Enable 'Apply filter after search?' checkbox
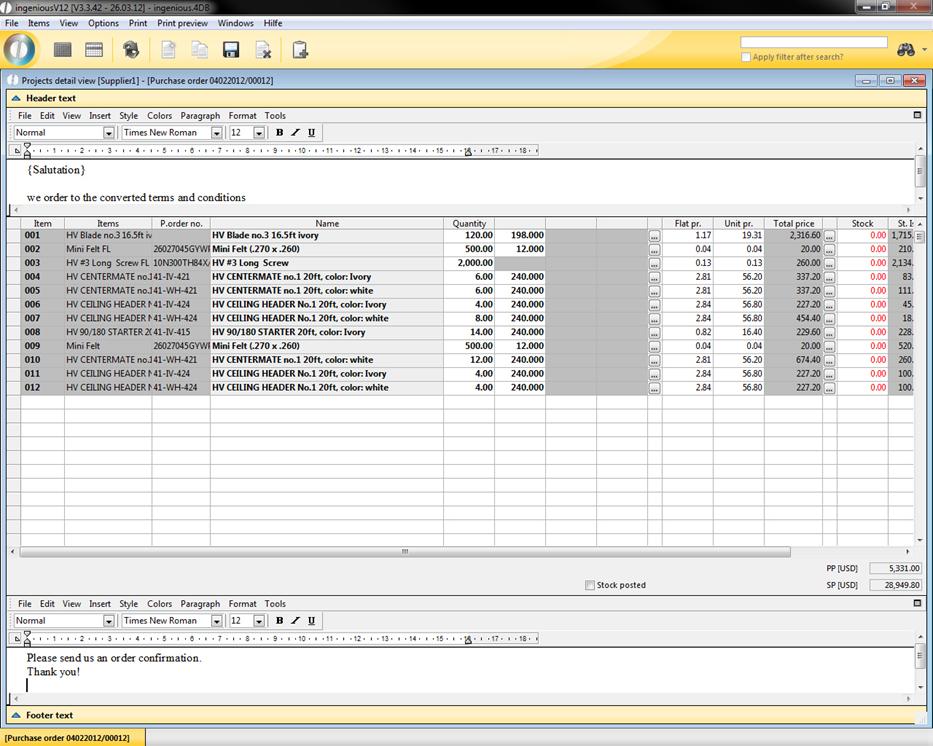The image size is (933, 746). pos(746,57)
